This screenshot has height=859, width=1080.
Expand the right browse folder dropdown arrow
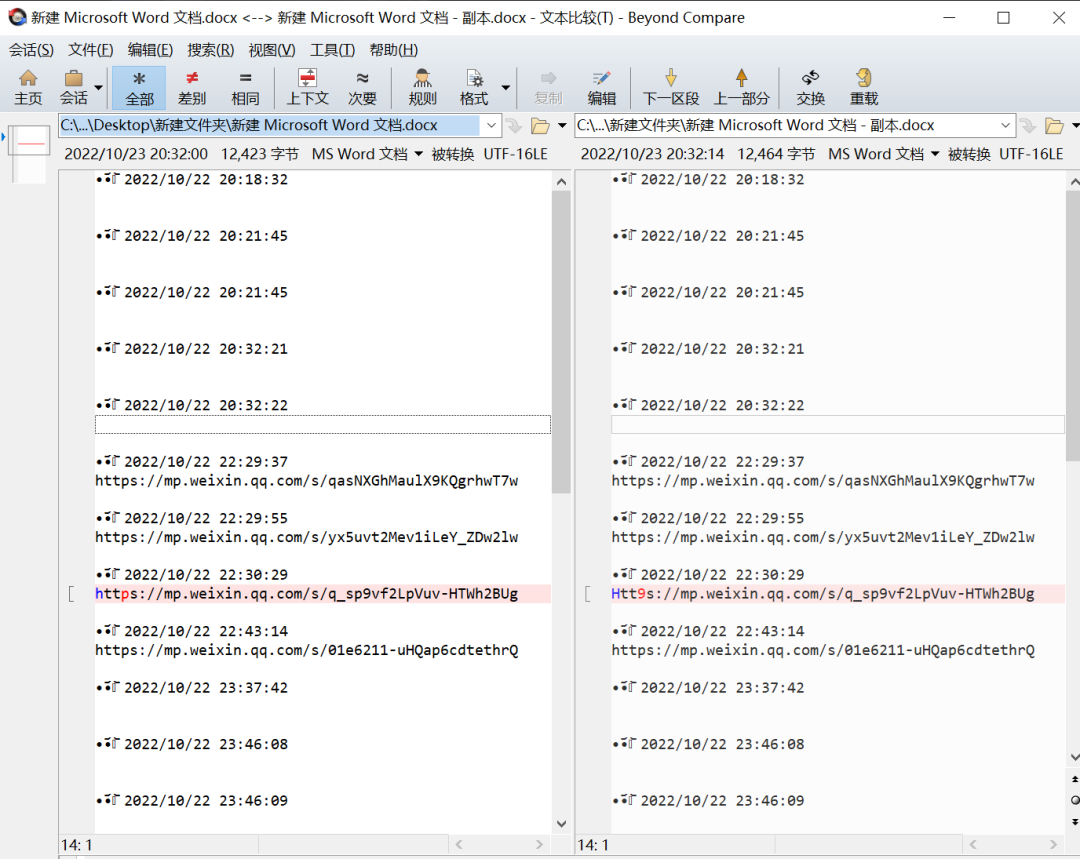pos(1075,125)
